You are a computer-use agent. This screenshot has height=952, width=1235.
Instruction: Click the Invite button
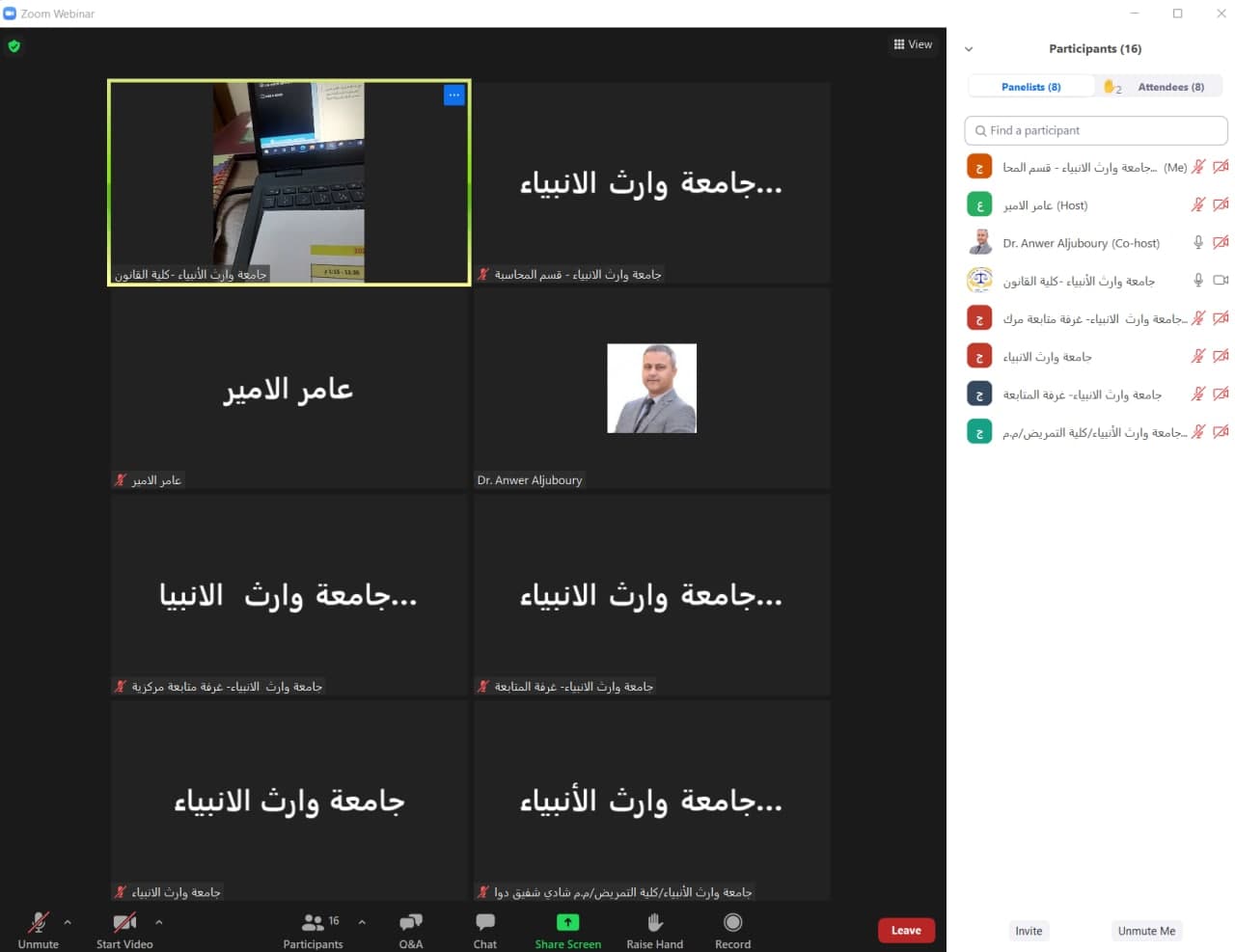[x=1029, y=931]
